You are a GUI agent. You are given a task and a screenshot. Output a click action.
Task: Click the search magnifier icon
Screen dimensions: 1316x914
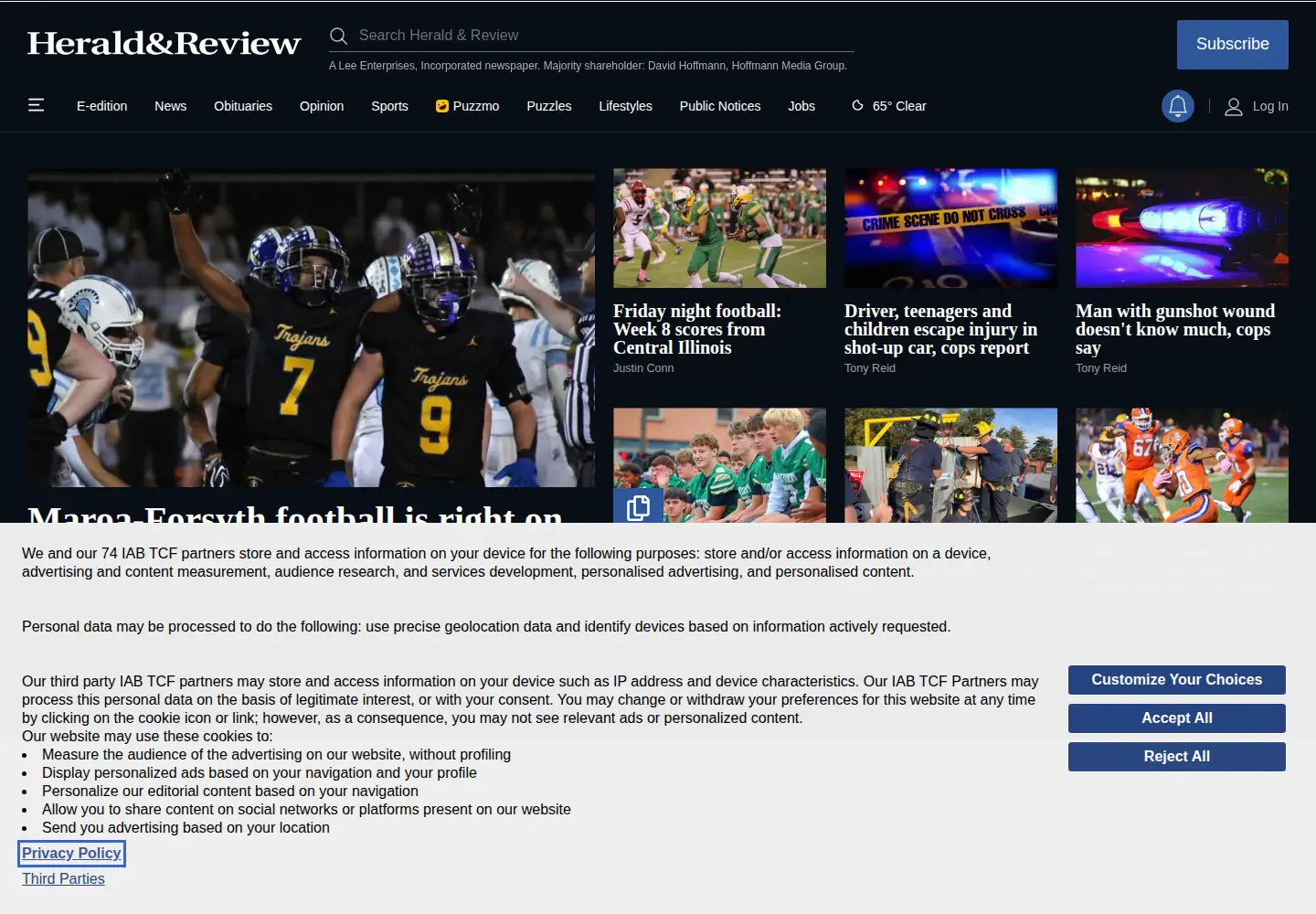pos(338,36)
